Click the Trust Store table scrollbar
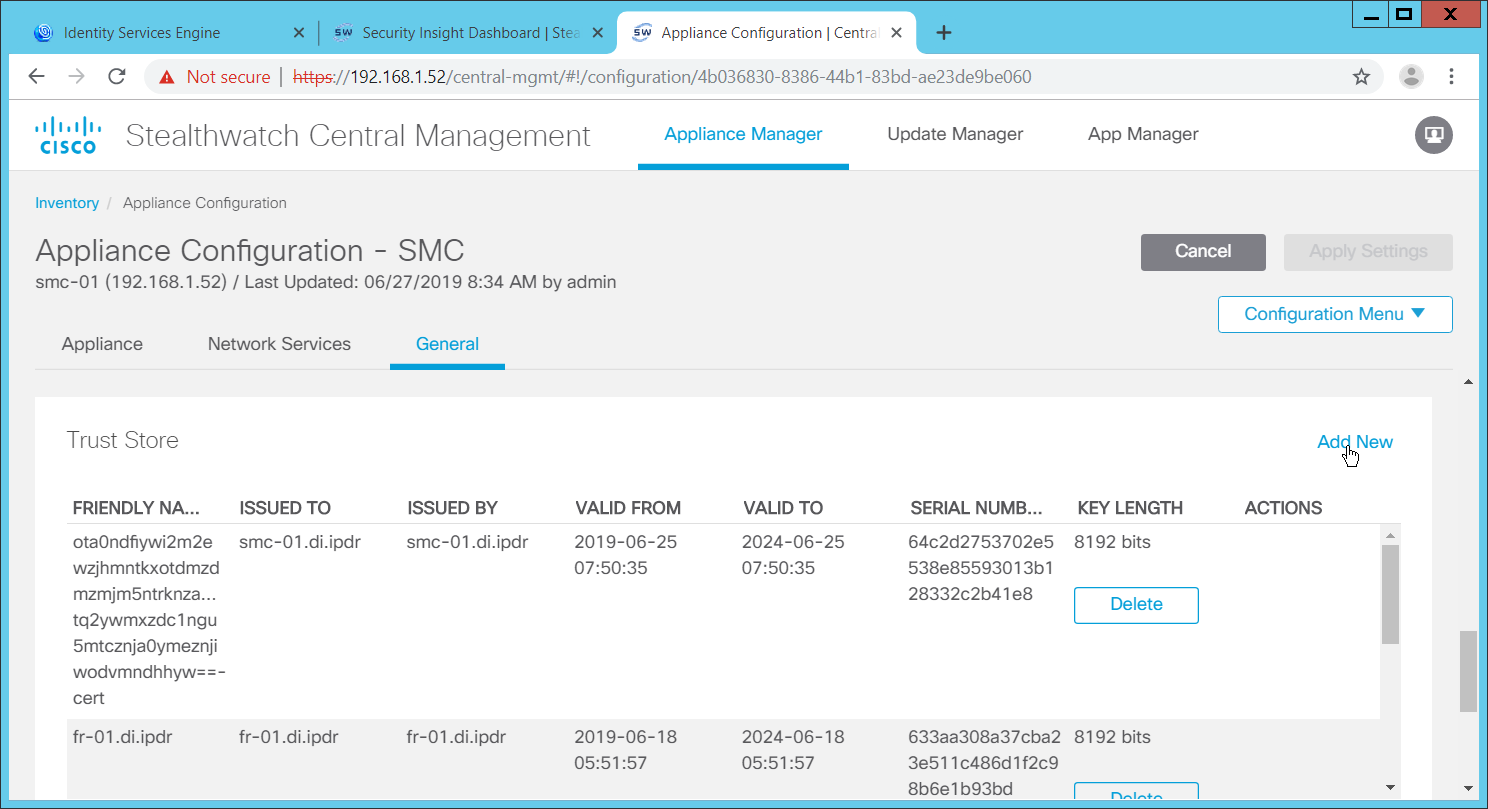 pos(1390,595)
